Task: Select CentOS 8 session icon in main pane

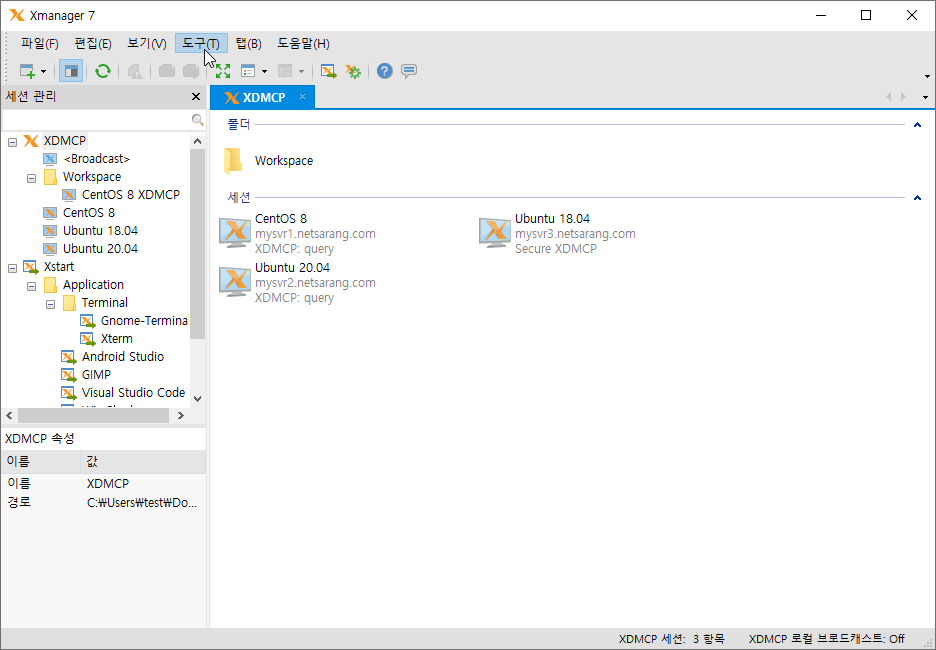Action: pyautogui.click(x=235, y=233)
